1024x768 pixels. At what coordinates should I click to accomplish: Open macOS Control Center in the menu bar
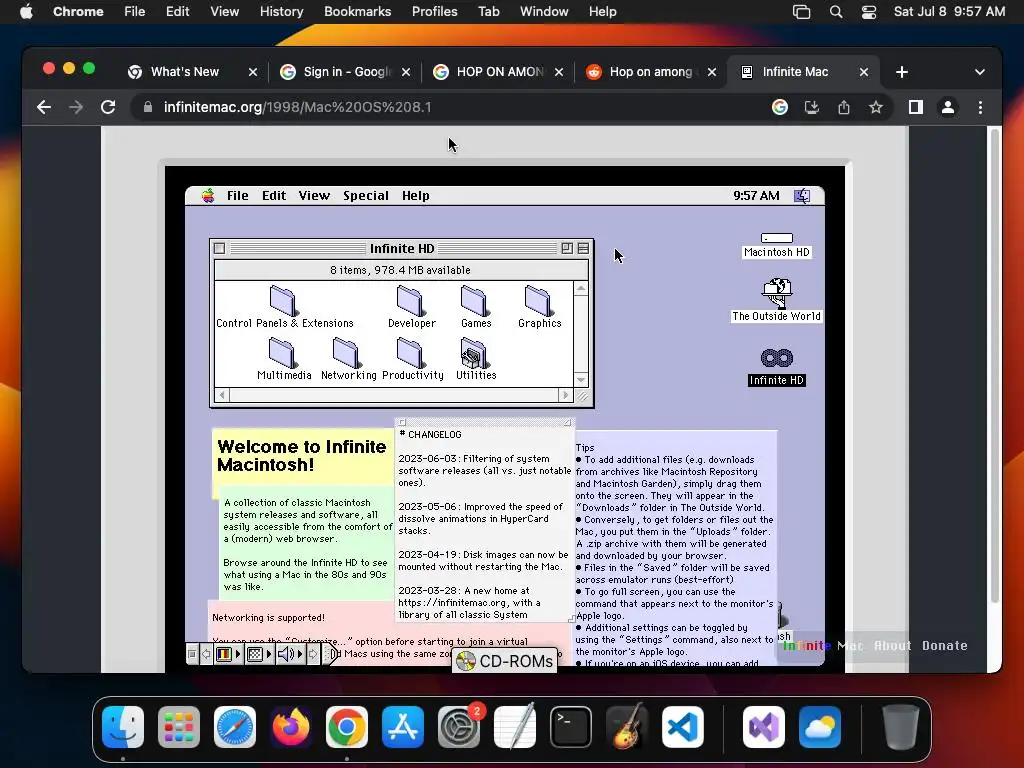pyautogui.click(x=869, y=12)
